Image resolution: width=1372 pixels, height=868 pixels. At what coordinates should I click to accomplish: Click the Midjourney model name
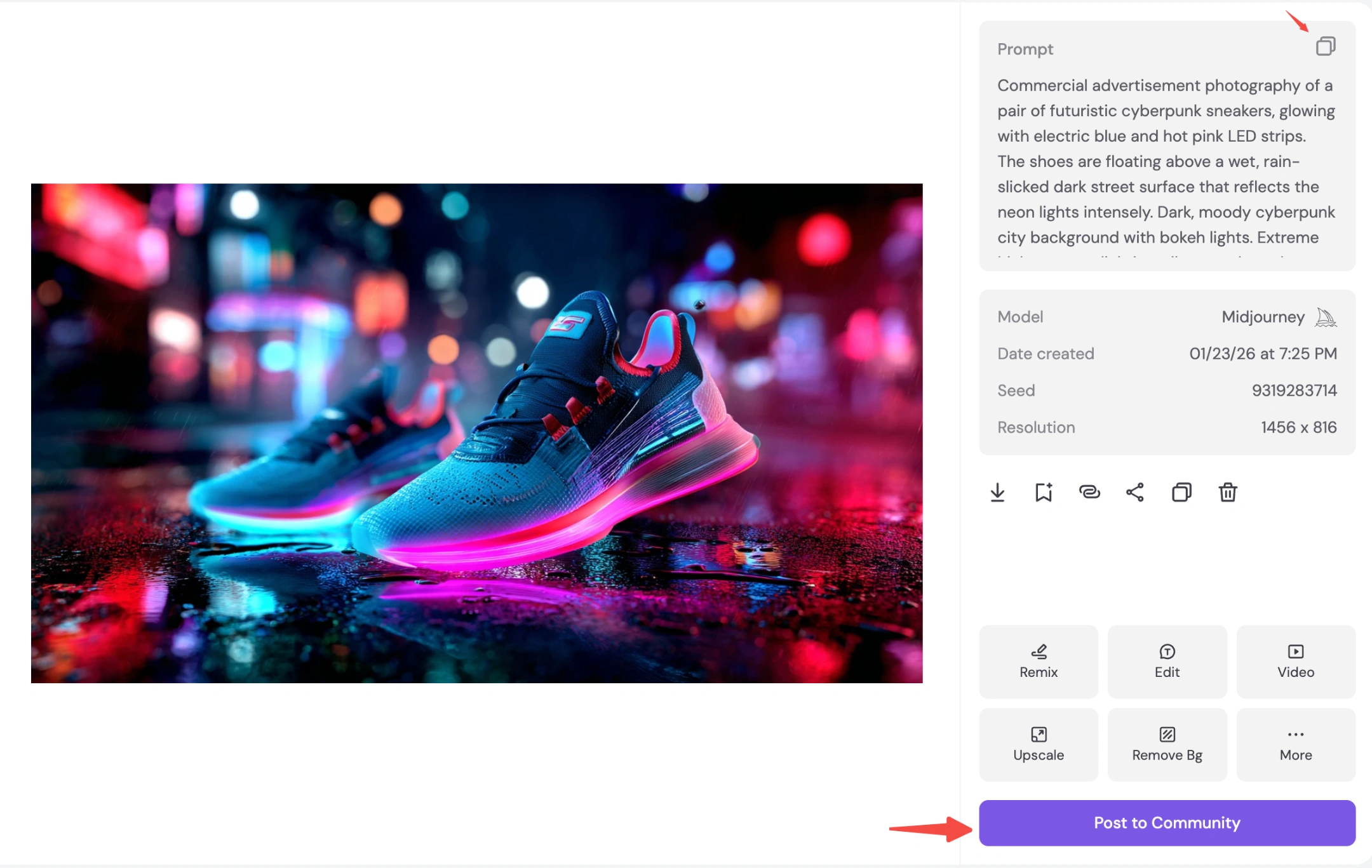[1263, 317]
